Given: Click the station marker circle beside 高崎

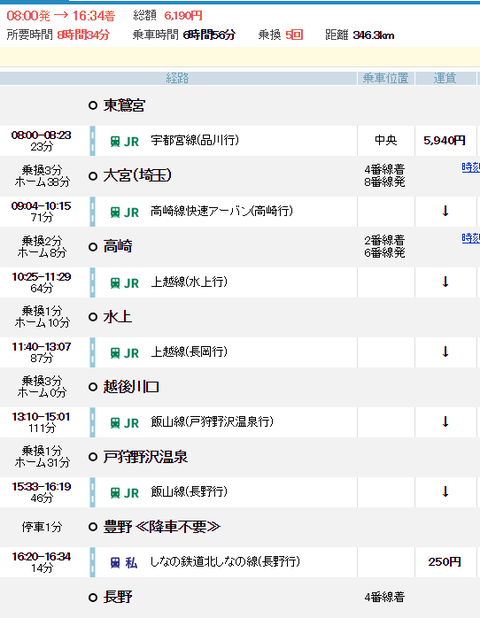Looking at the screenshot, I should [93, 247].
